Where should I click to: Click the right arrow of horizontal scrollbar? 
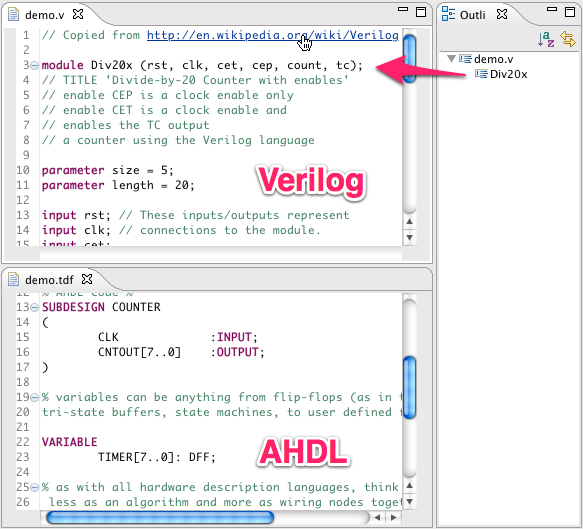(393, 517)
